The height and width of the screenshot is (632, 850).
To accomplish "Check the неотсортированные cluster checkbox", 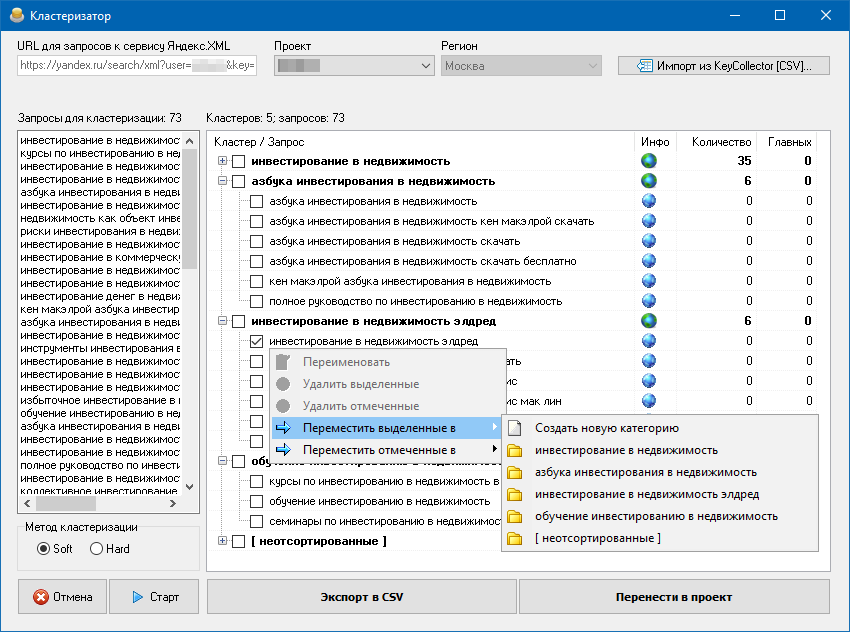I will click(239, 541).
